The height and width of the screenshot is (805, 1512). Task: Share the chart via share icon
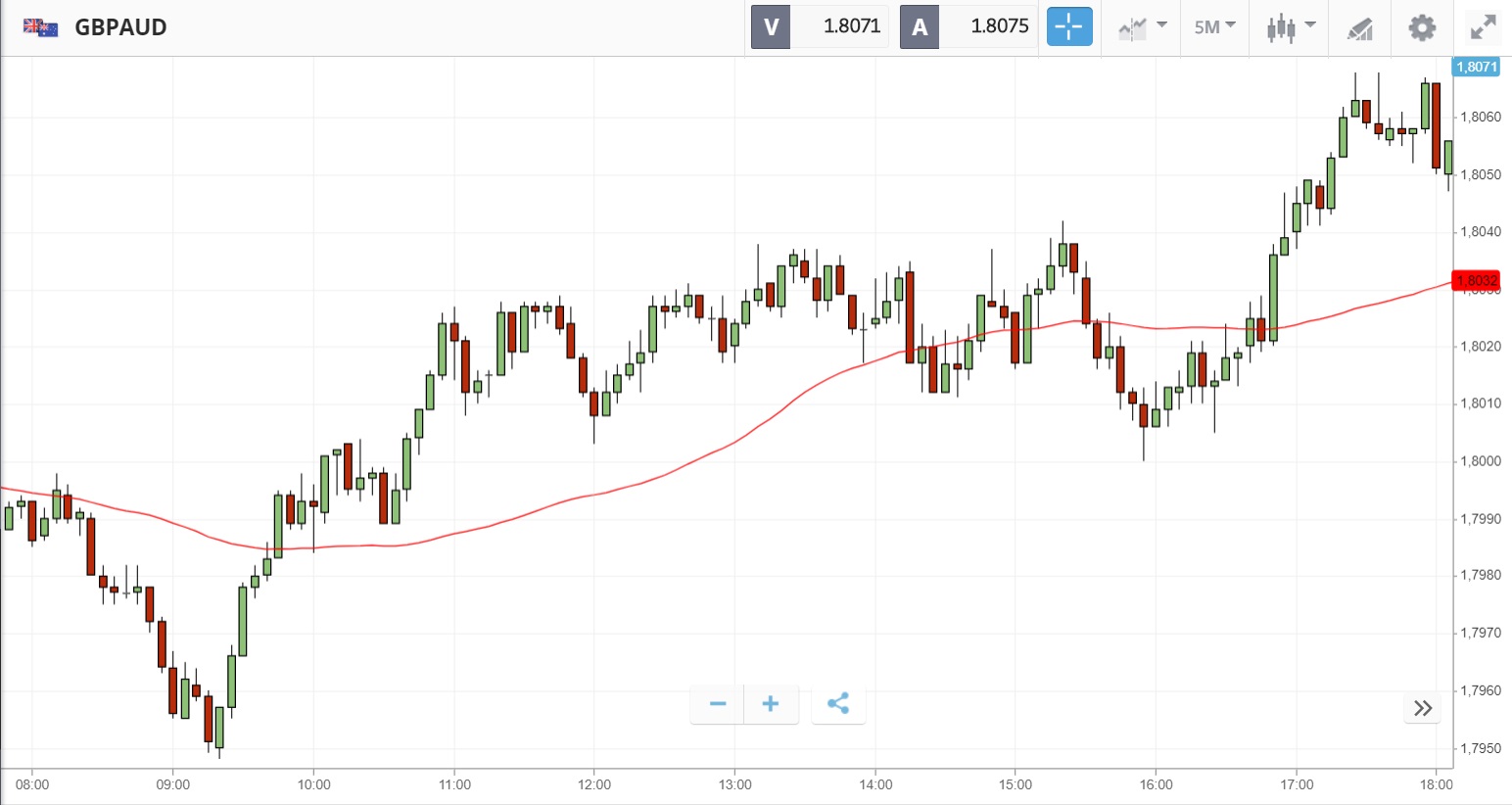pos(838,704)
